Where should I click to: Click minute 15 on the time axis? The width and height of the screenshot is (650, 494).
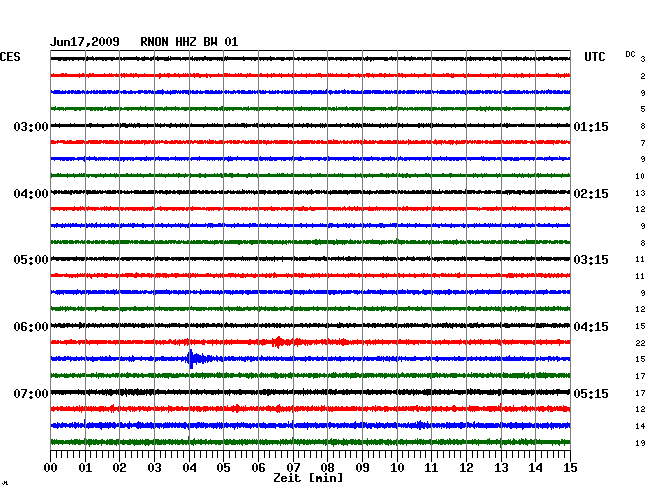pos(570,467)
